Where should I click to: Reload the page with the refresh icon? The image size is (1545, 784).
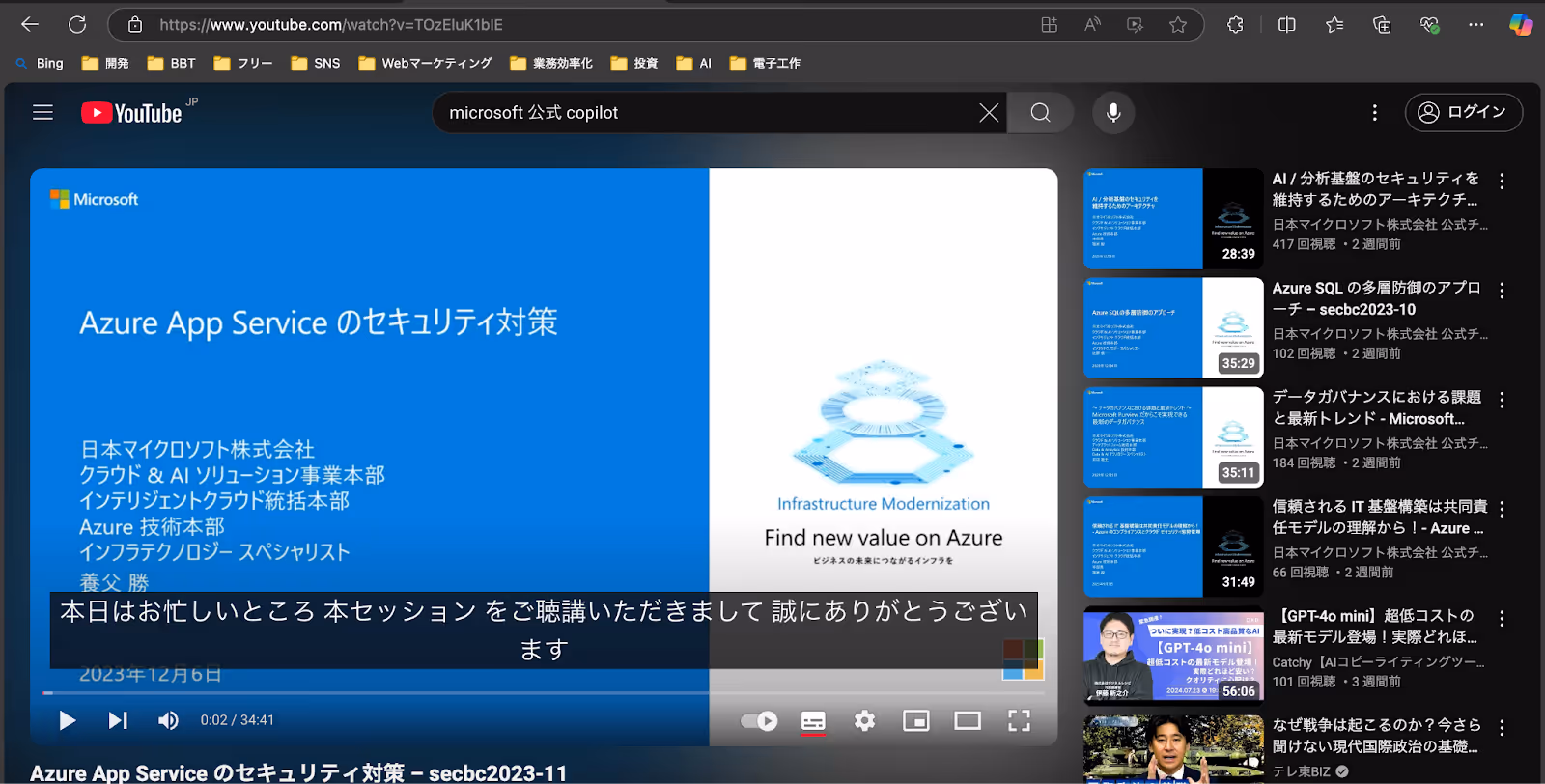tap(77, 24)
